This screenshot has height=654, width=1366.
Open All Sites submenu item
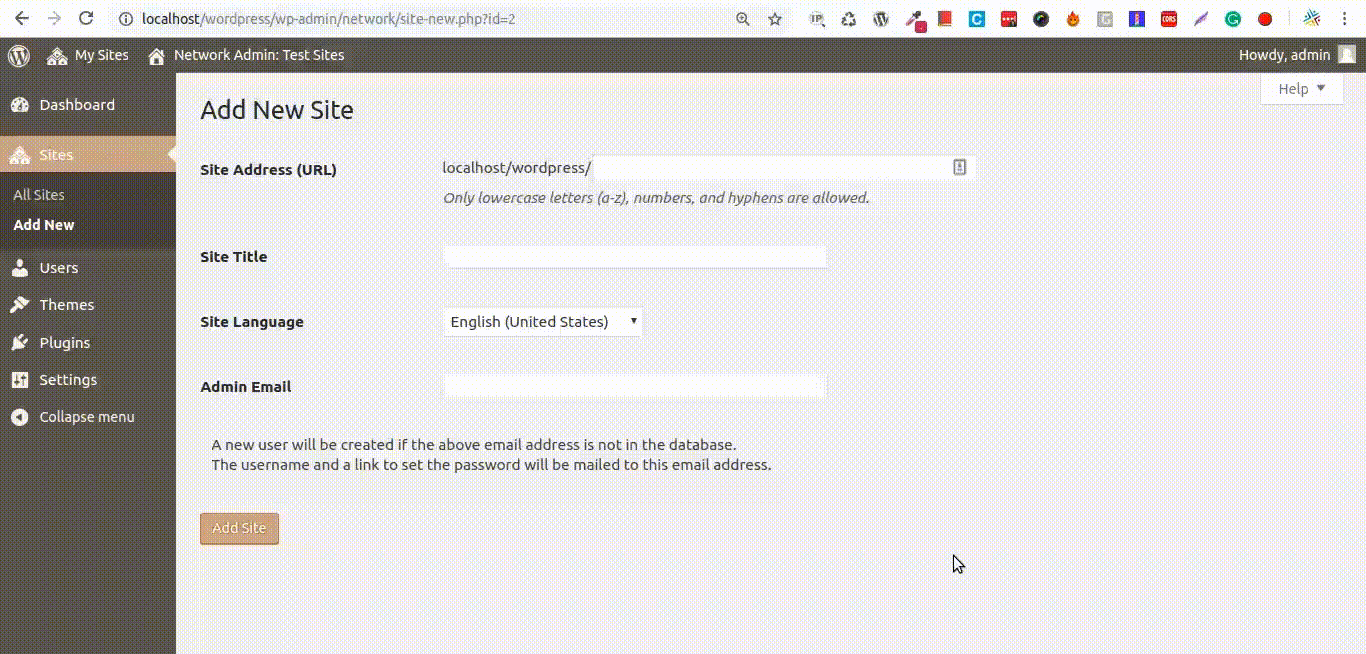[x=39, y=195]
